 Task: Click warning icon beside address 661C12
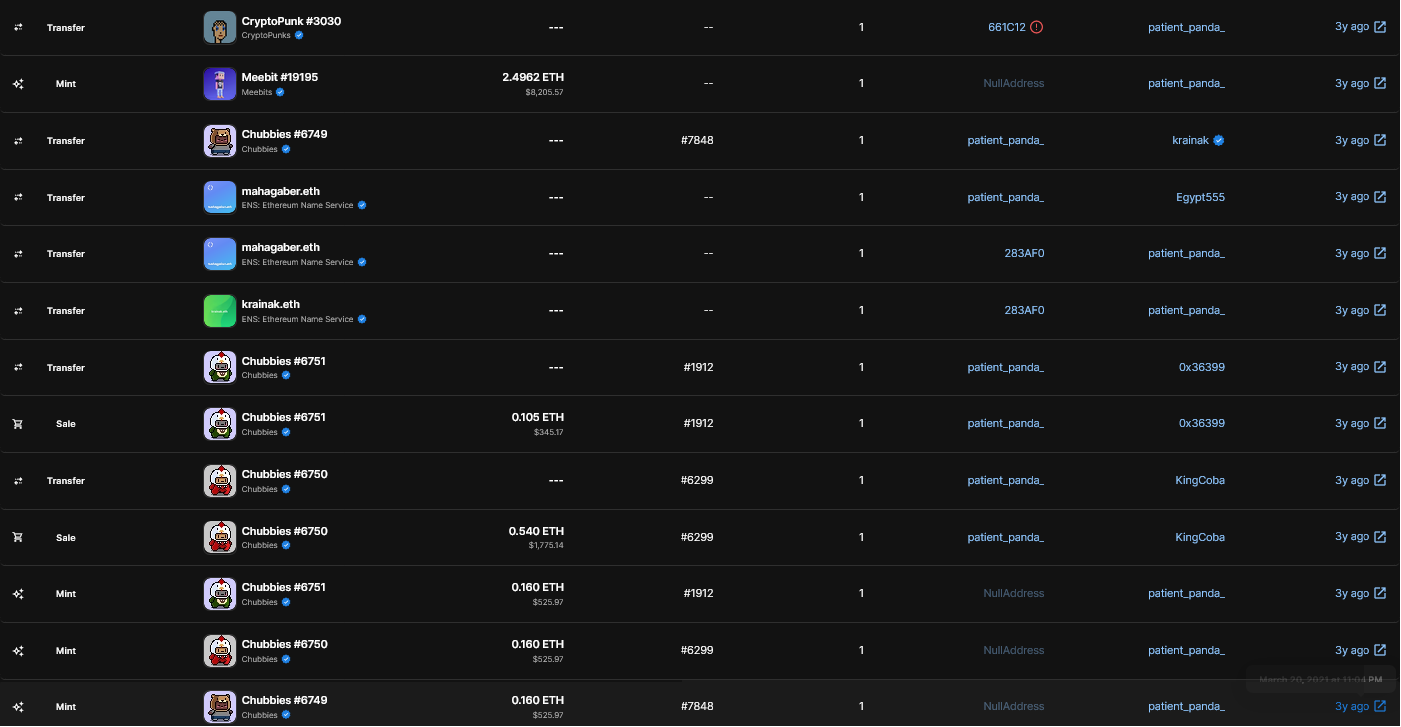click(x=1036, y=27)
